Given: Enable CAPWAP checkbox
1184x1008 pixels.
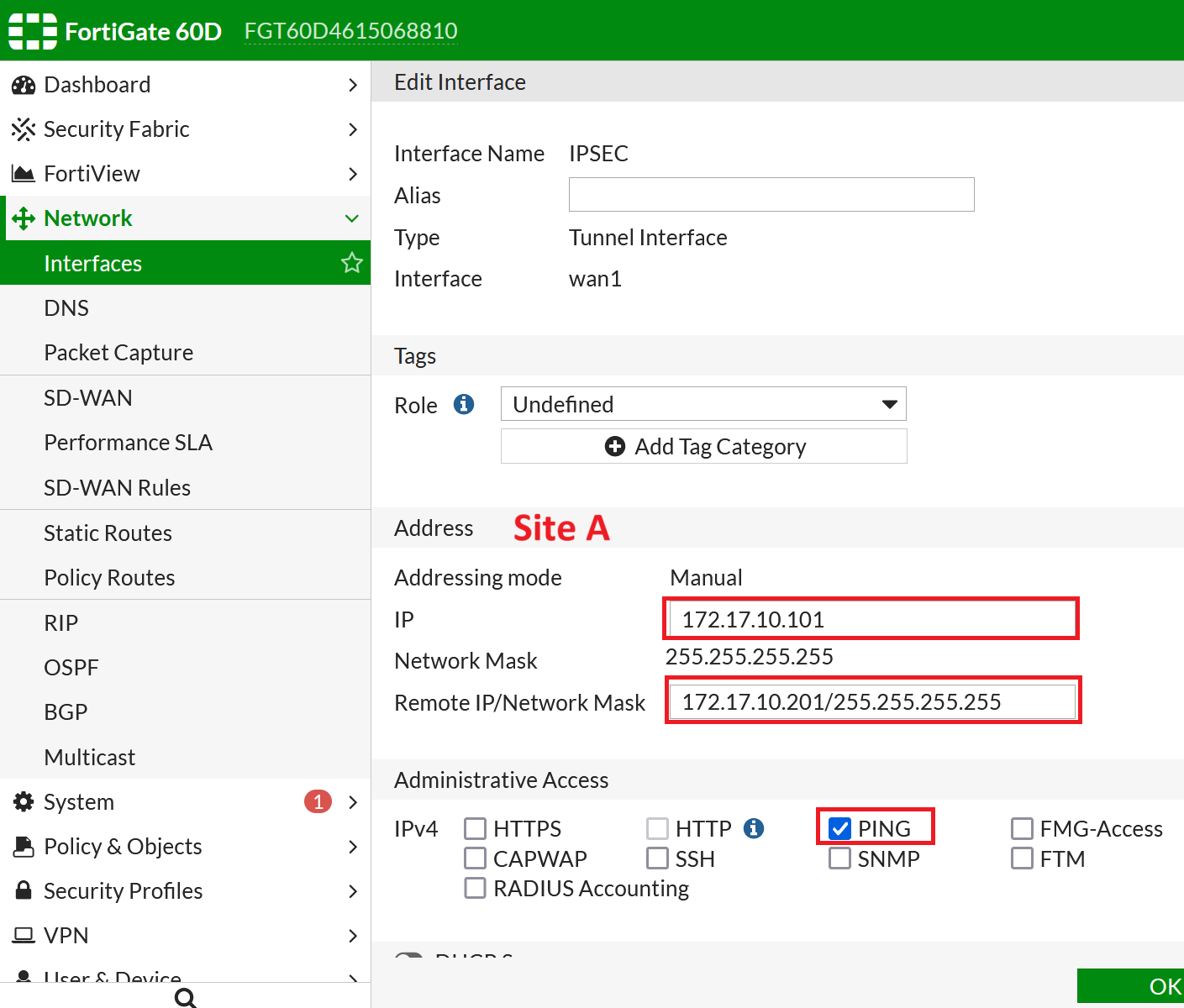Looking at the screenshot, I should tap(475, 858).
